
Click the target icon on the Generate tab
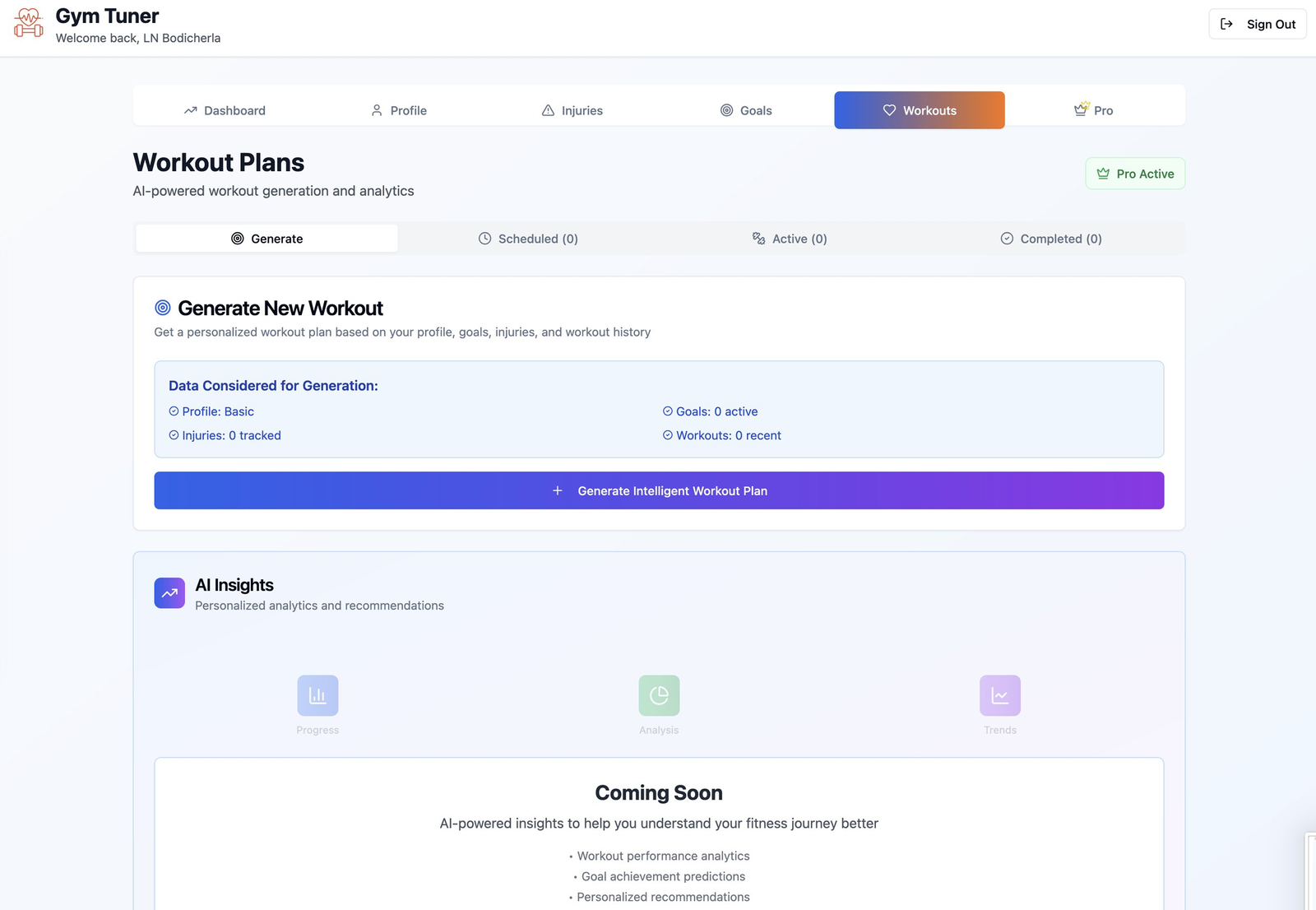pyautogui.click(x=238, y=239)
